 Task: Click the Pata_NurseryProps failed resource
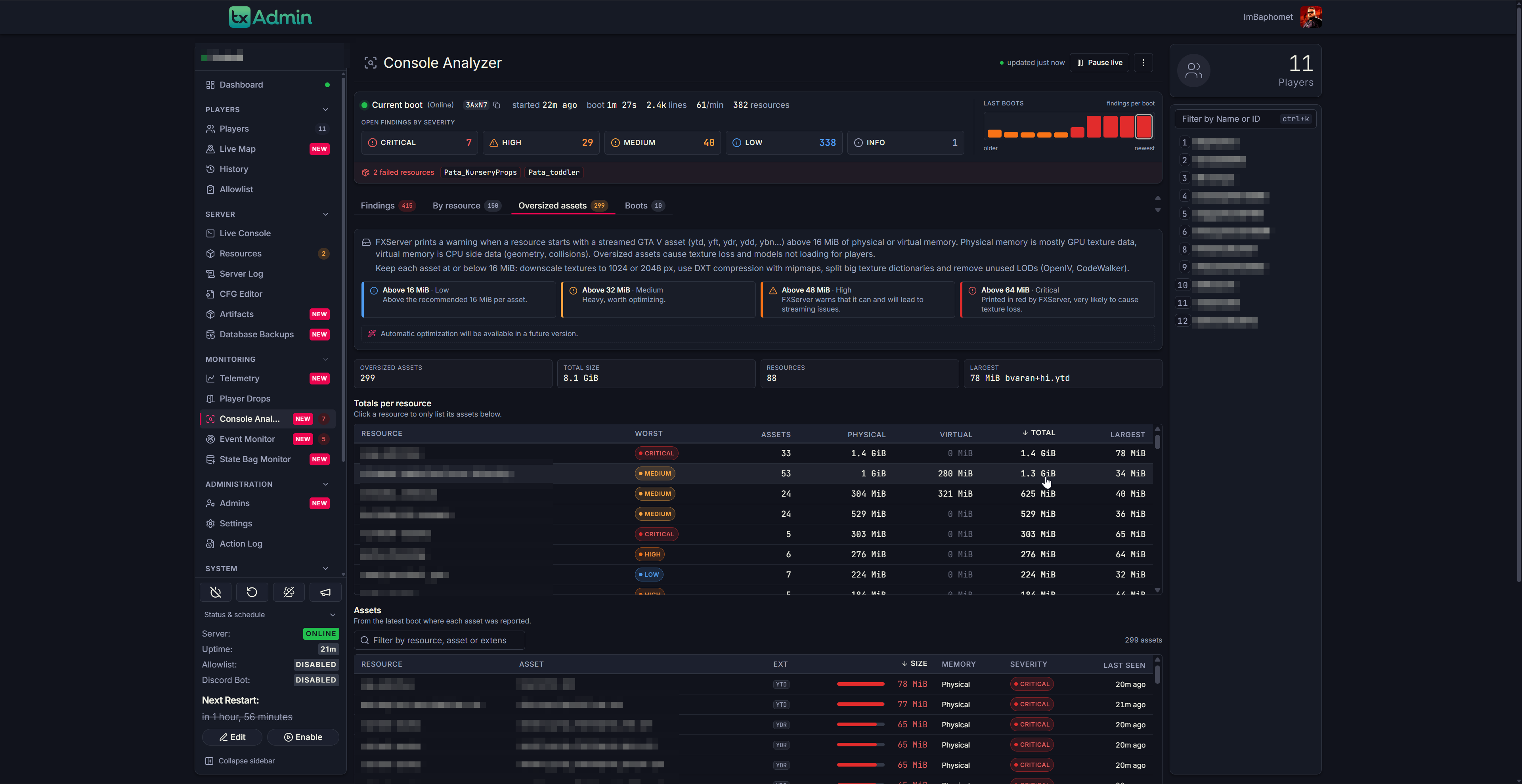point(480,172)
